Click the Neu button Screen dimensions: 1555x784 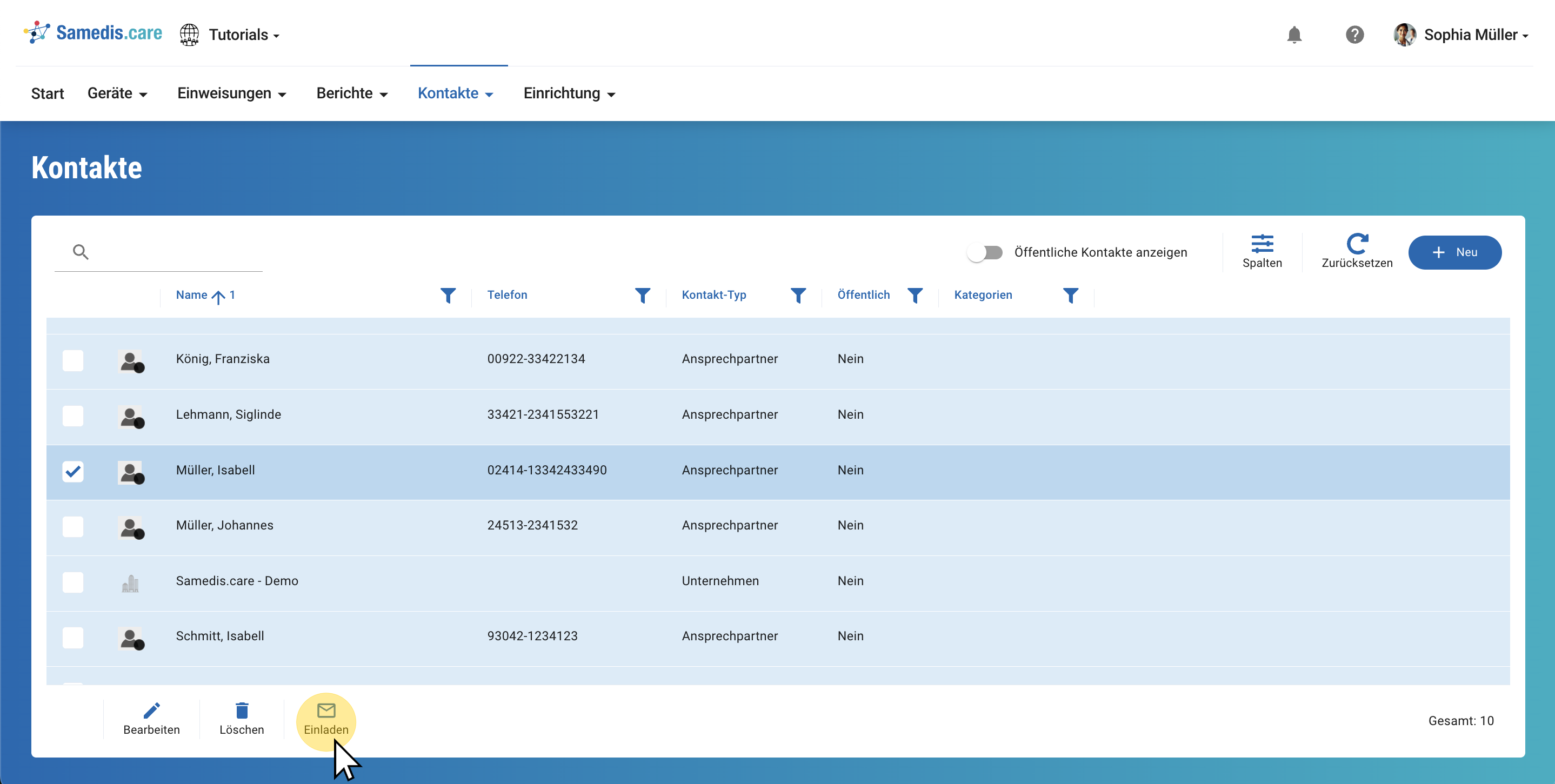pyautogui.click(x=1454, y=252)
